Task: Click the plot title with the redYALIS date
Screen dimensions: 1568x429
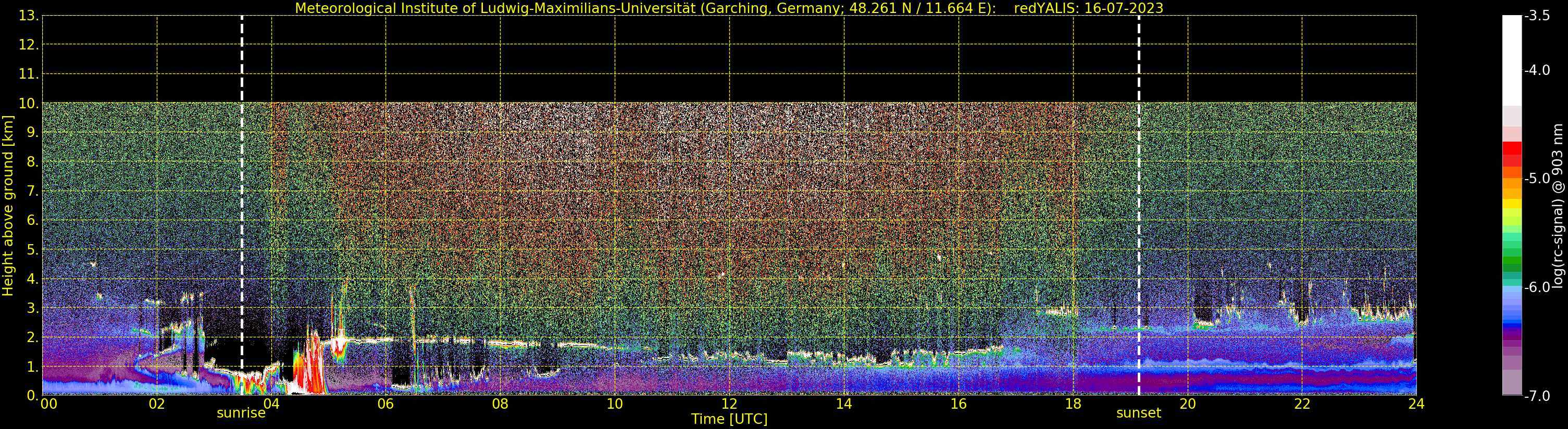Action: [x=729, y=8]
